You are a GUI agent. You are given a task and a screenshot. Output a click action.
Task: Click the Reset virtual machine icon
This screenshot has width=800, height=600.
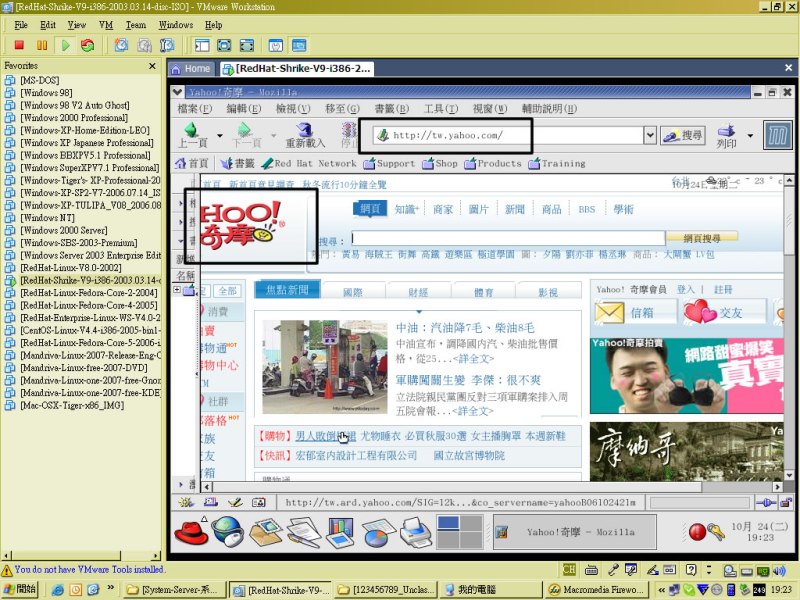88,45
